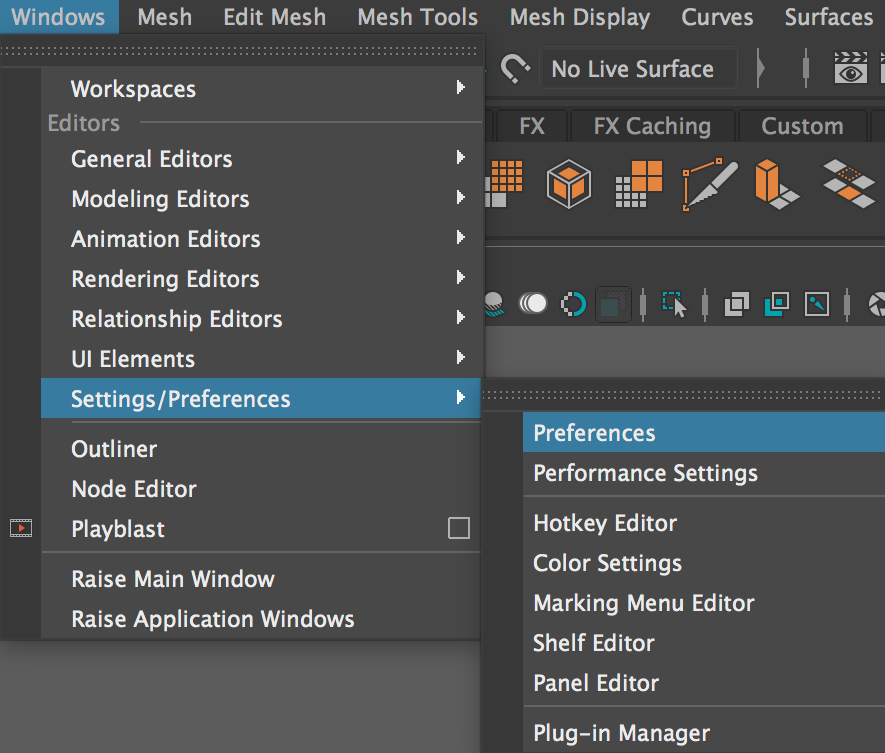Open the Animation Editors submenu
The height and width of the screenshot is (753, 885).
tap(165, 239)
